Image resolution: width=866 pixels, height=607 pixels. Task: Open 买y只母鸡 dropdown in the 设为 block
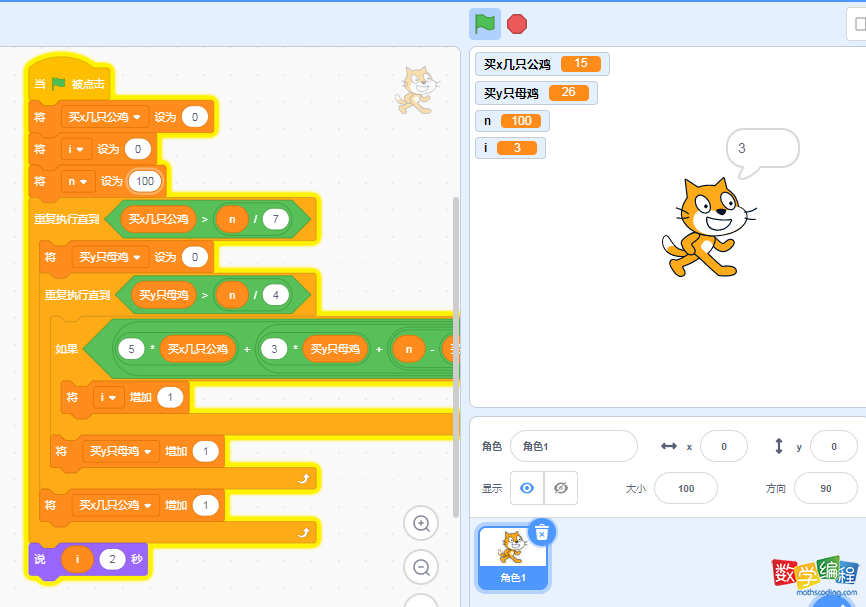(109, 257)
